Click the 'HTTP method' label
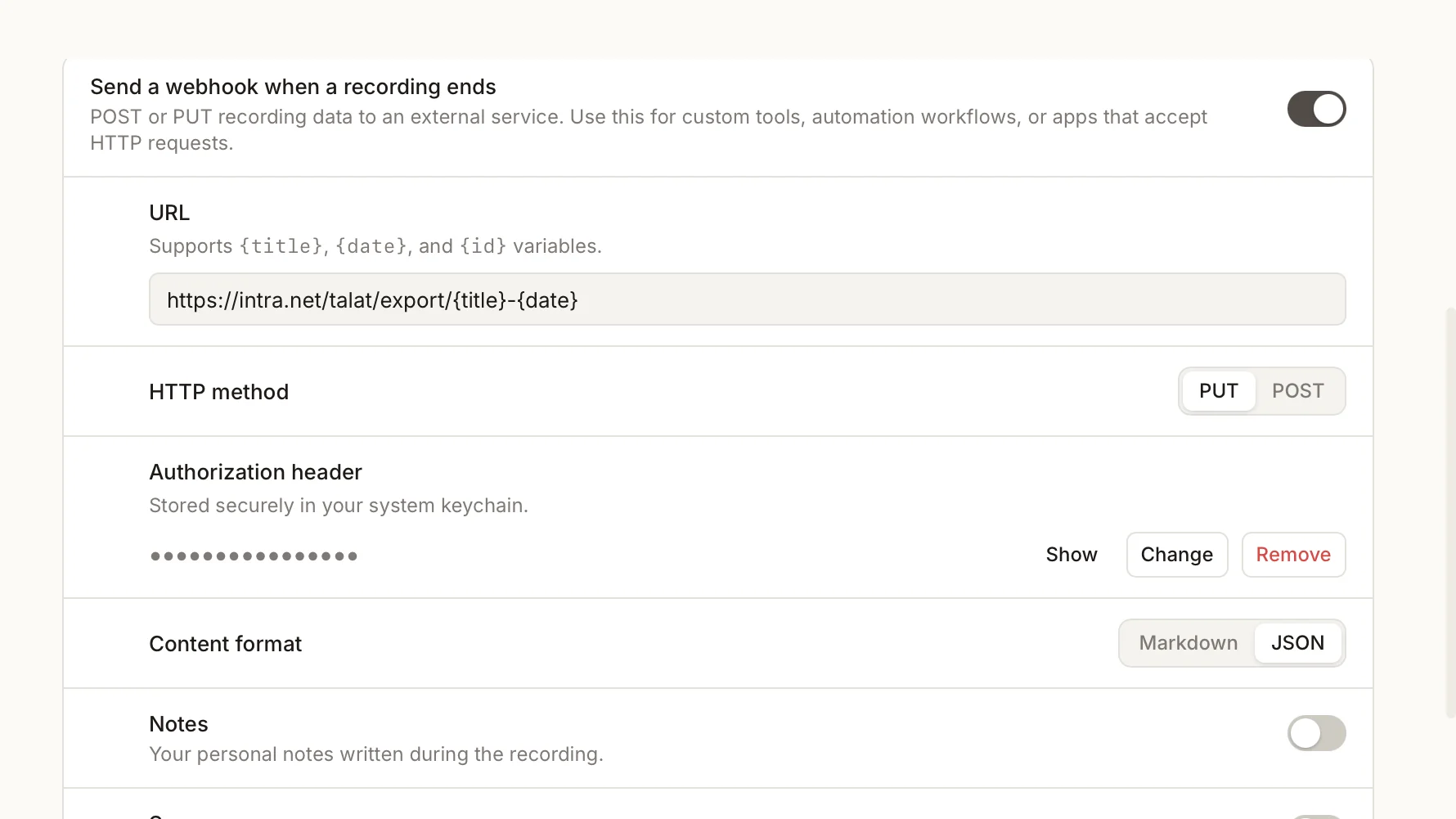This screenshot has width=1456, height=819. pyautogui.click(x=218, y=392)
